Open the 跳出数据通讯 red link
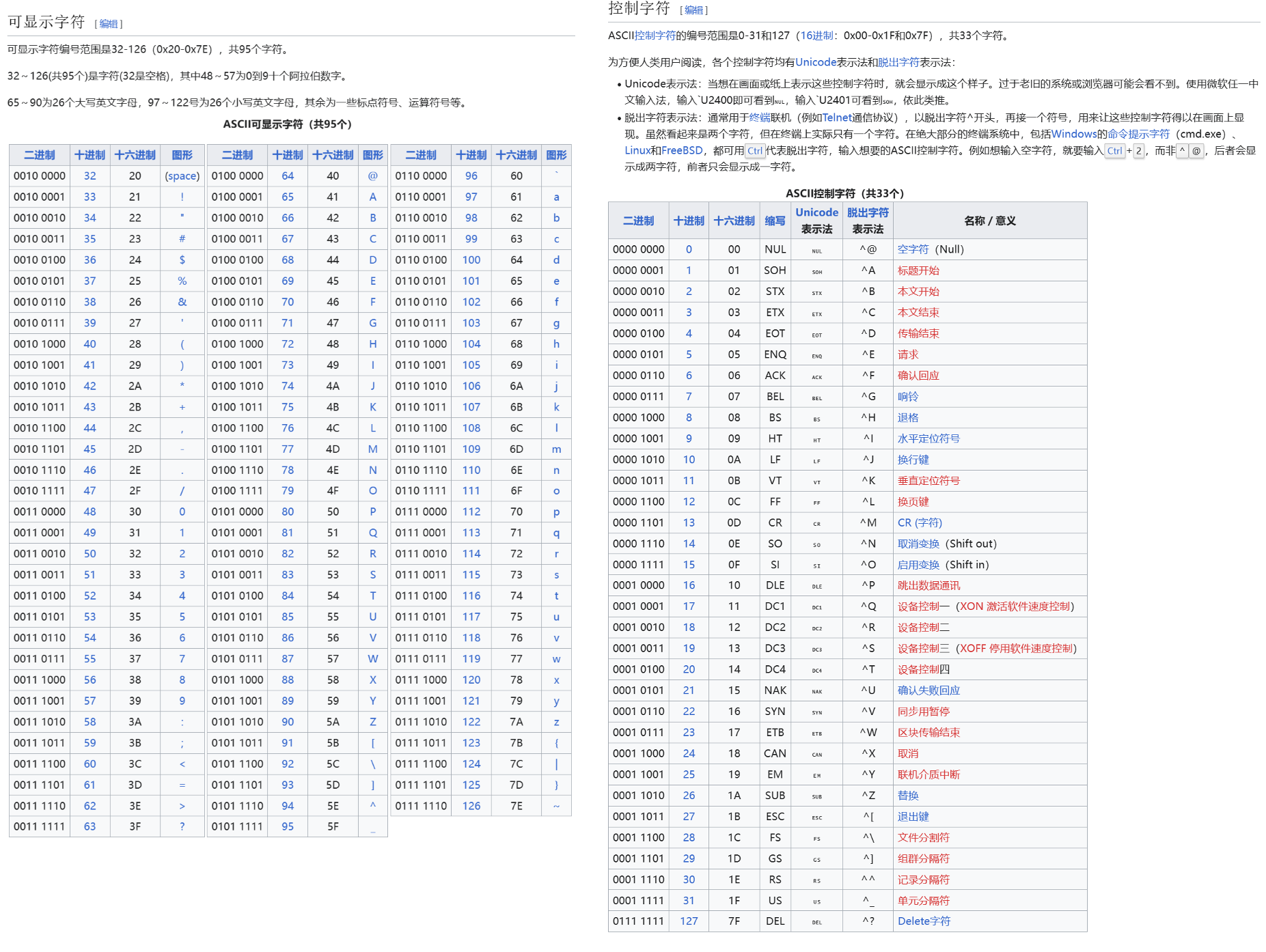The height and width of the screenshot is (952, 1266). pyautogui.click(x=928, y=585)
